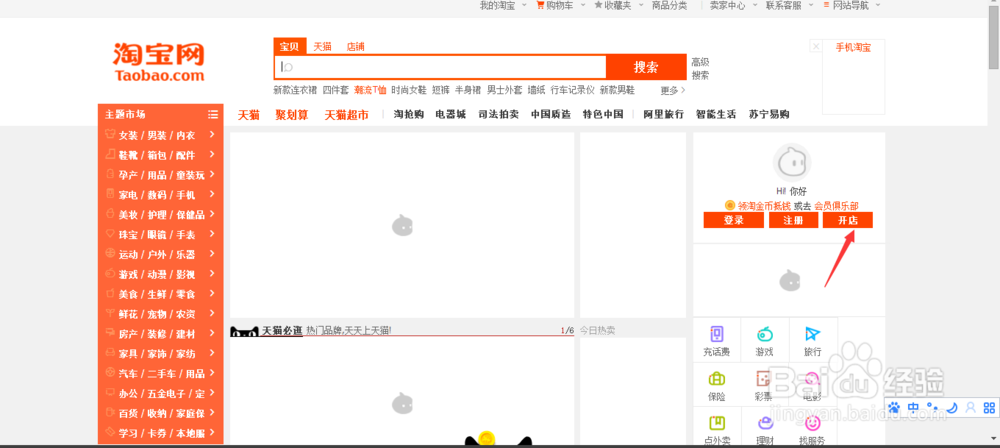Click the icon beside 家电 / 数码 / 手机

[x=110, y=194]
